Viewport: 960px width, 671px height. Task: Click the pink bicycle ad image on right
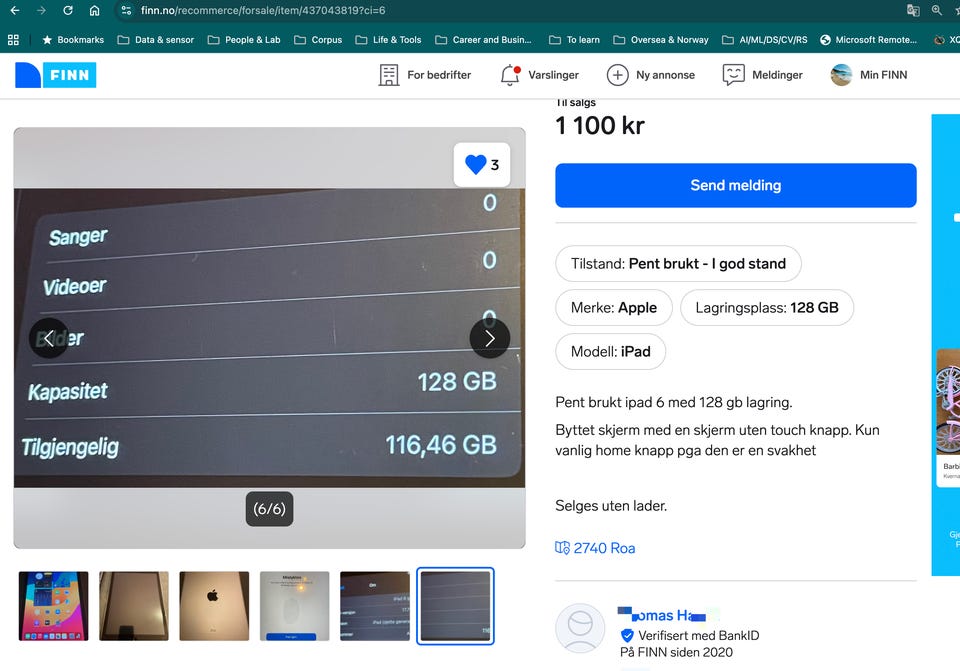coord(948,404)
